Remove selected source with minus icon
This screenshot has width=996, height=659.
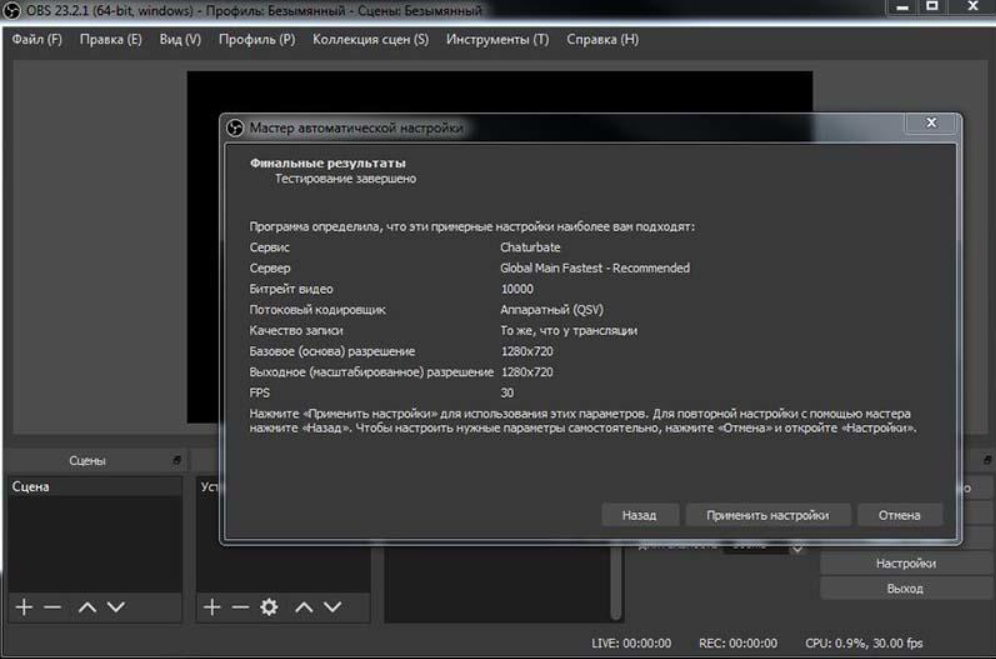tap(240, 608)
